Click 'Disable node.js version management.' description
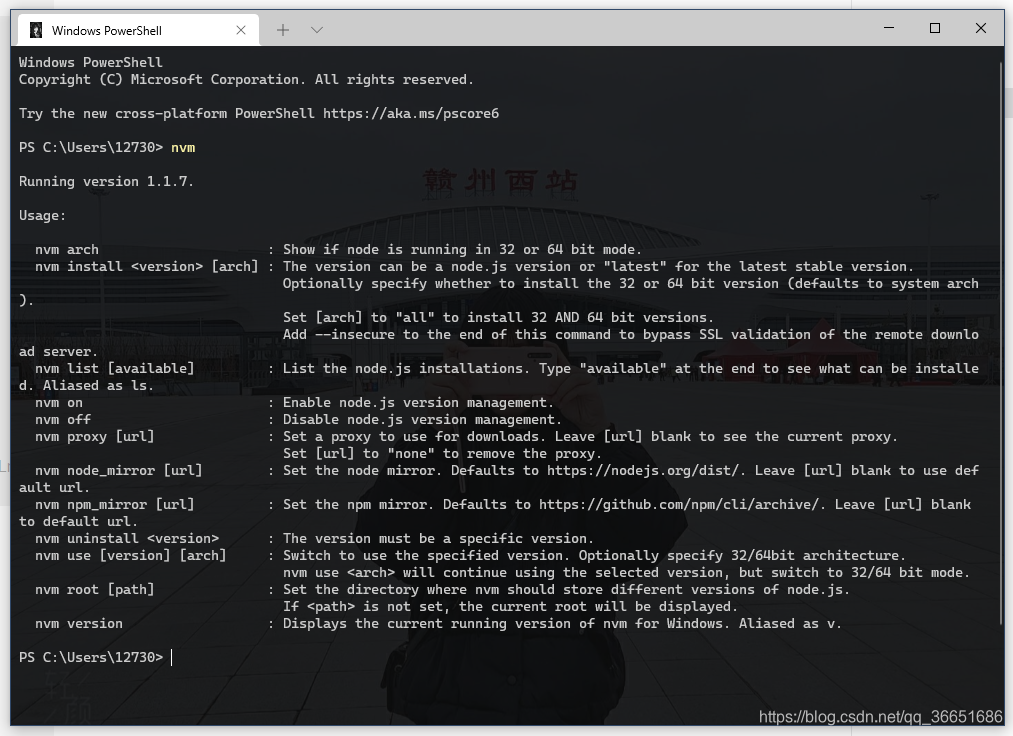 pyautogui.click(x=422, y=419)
